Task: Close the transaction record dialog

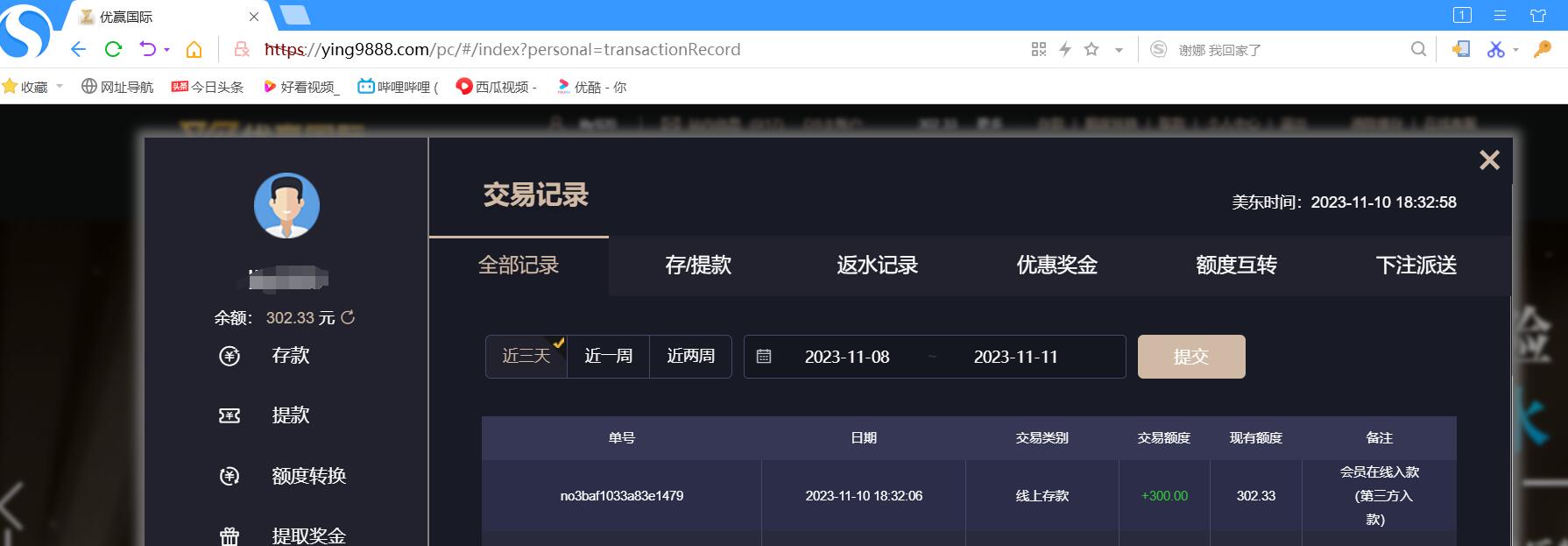Action: 1489,160
